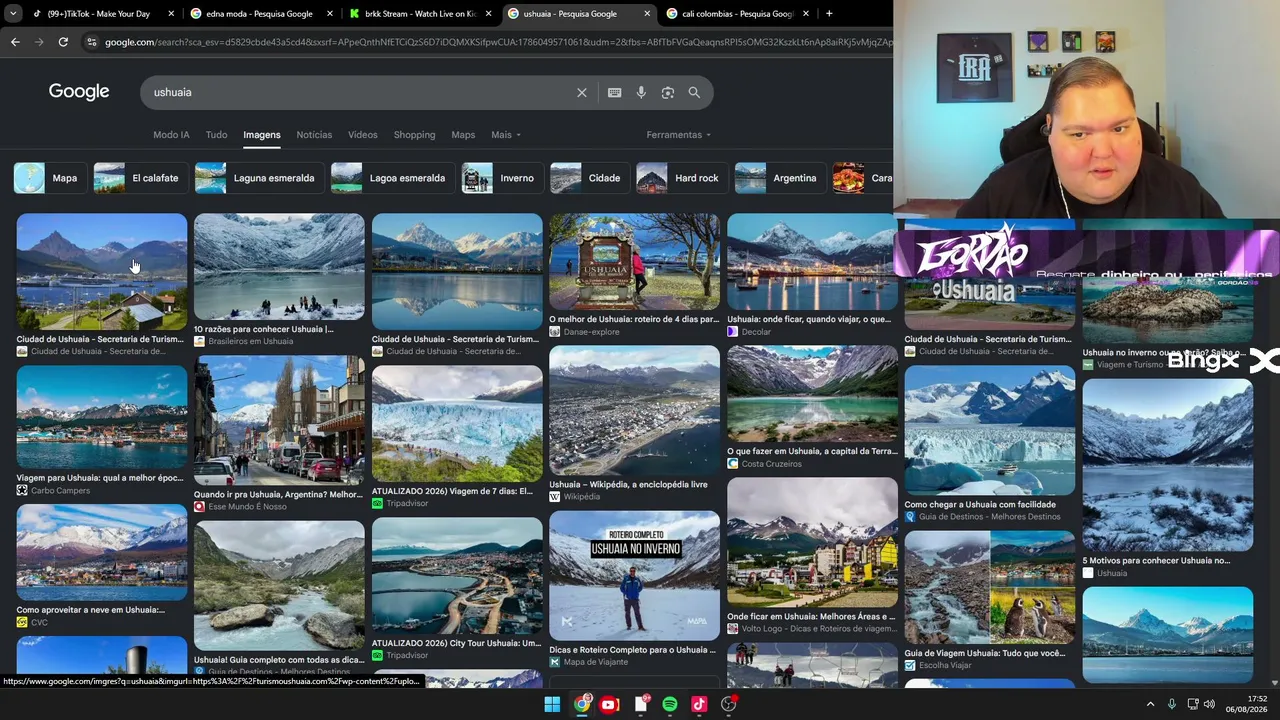Screen dimensions: 1280x720
Task: Open 'Ushuaia: onde ficar, quando viajar' link
Action: 809,319
